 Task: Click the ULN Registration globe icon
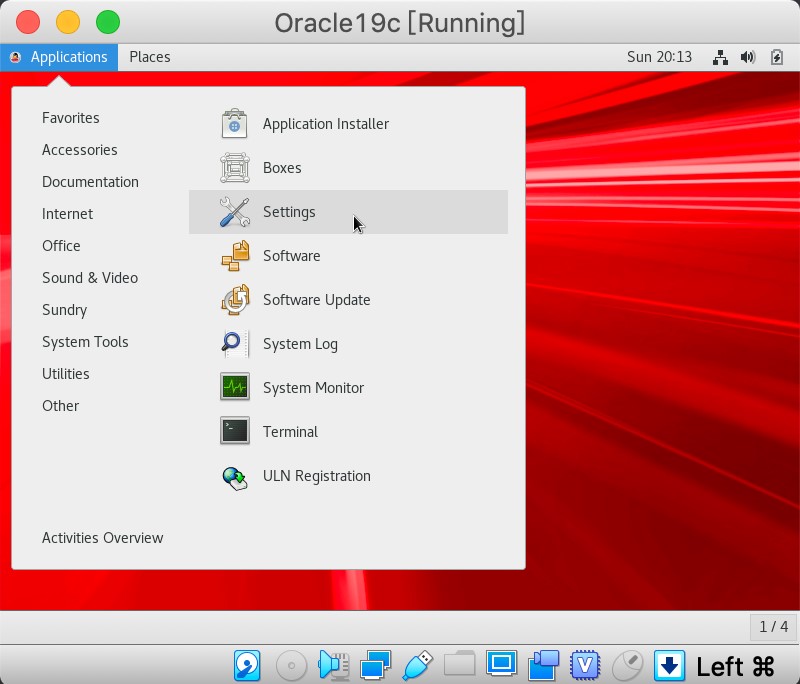[235, 478]
